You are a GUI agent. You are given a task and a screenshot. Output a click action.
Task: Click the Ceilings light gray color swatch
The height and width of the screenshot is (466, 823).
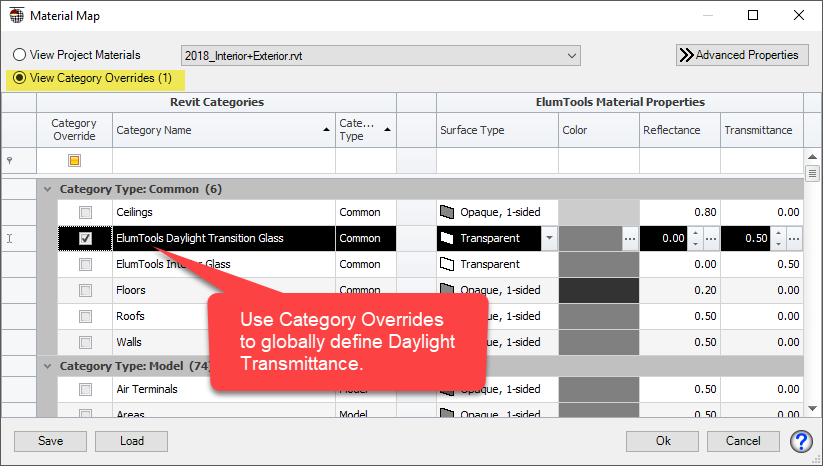[599, 212]
